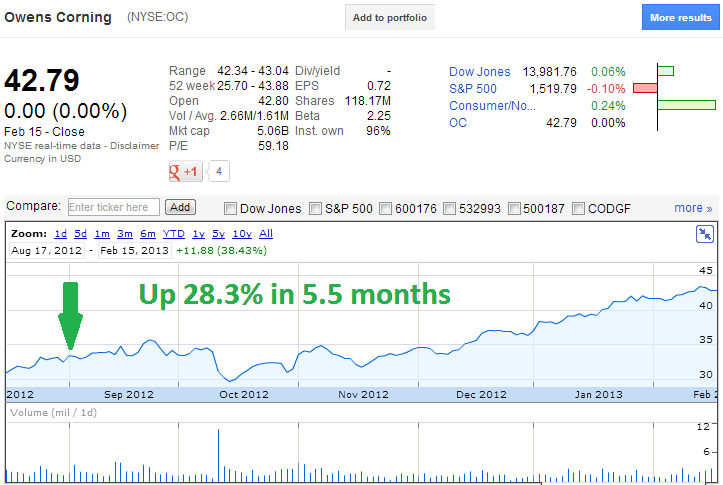Click the EPS value 0.72
This screenshot has width=723, height=485.
coord(379,86)
